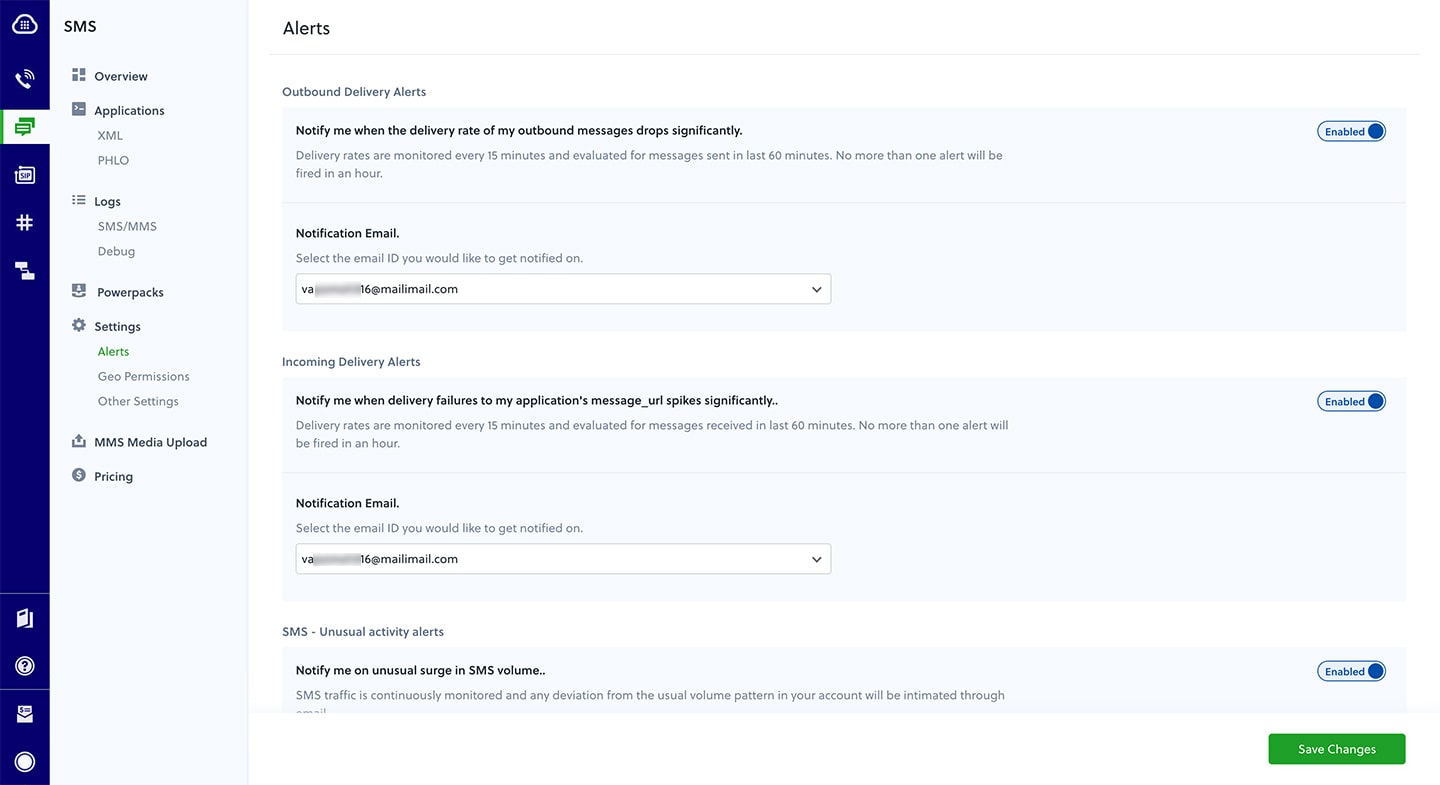Click the profile circle icon at bottom
The height and width of the screenshot is (785, 1440).
[24, 762]
